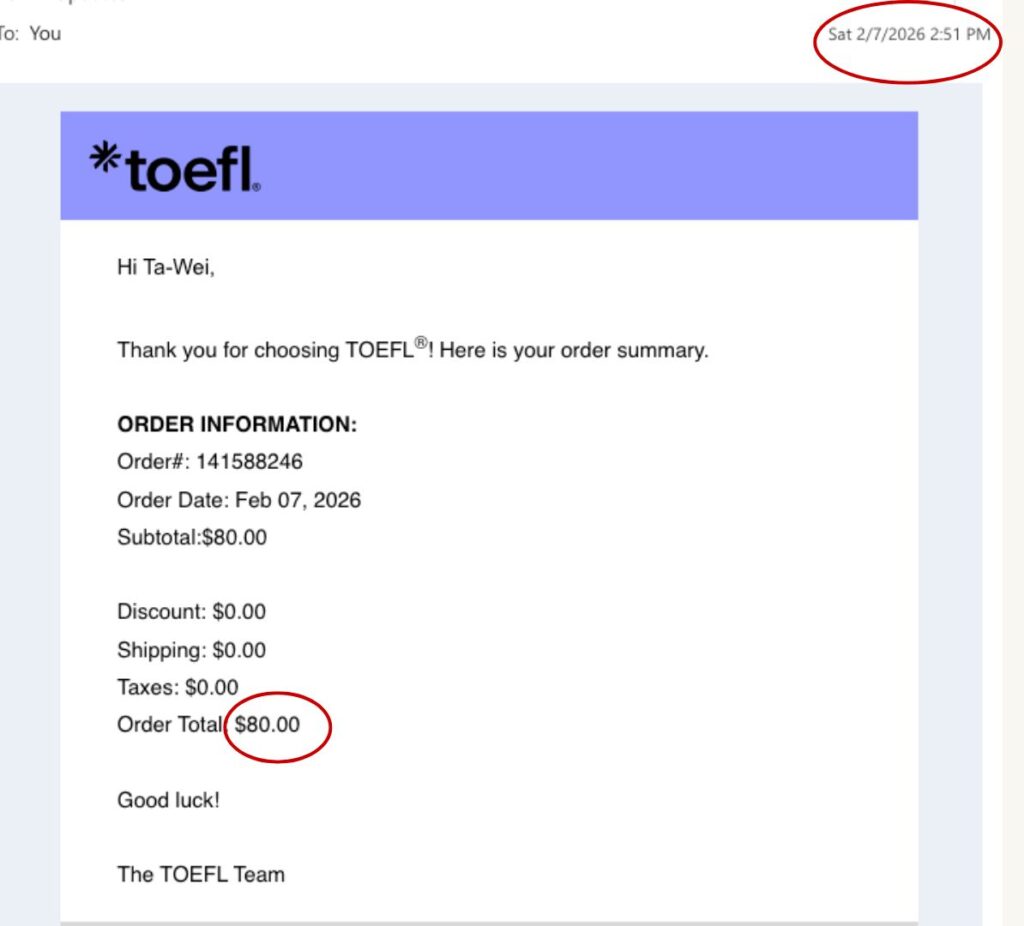This screenshot has height=926, width=1024.
Task: Click the Order Date Feb 07, 2026 line
Action: coord(239,499)
